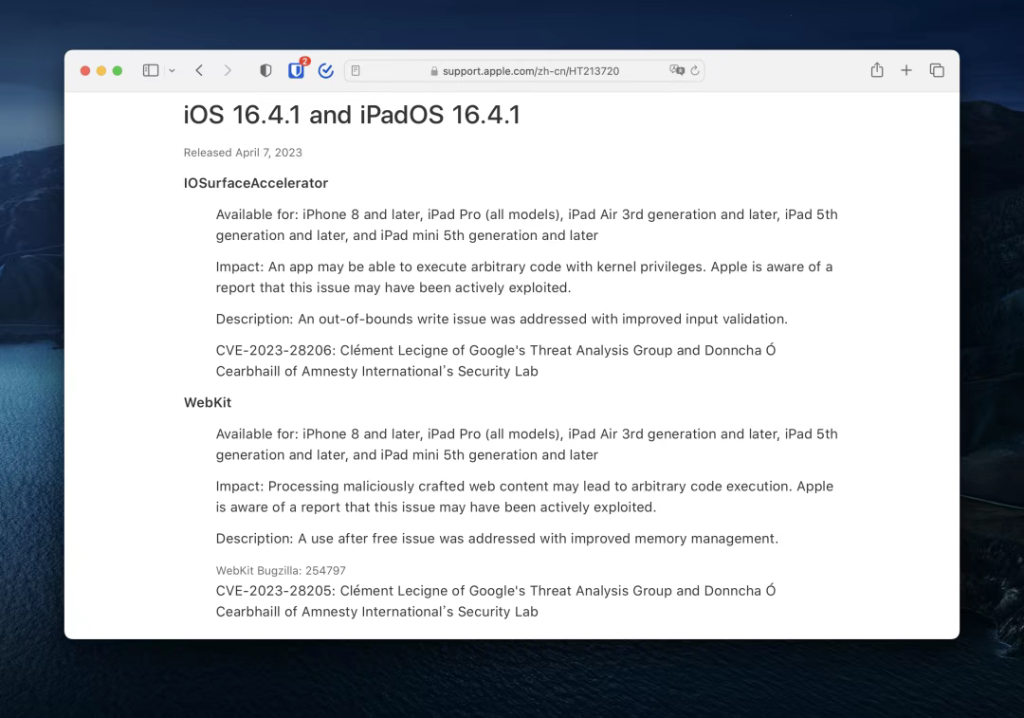This screenshot has width=1024, height=718.
Task: Open the Bitwarden extension with red badge
Action: click(x=296, y=71)
